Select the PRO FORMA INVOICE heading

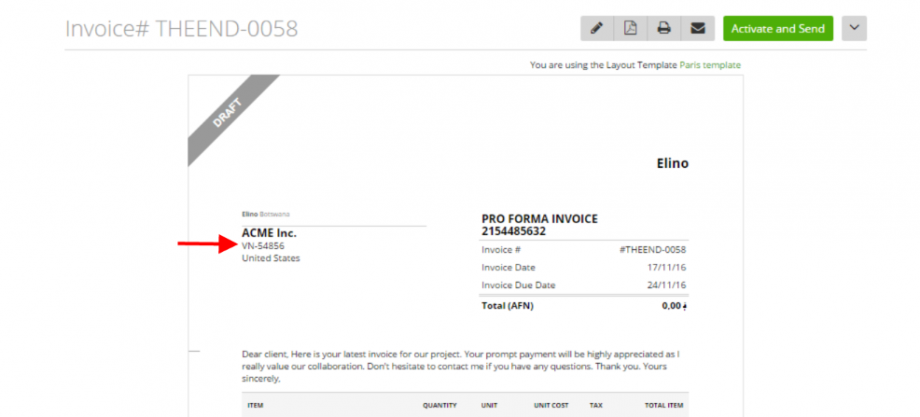[x=540, y=219]
